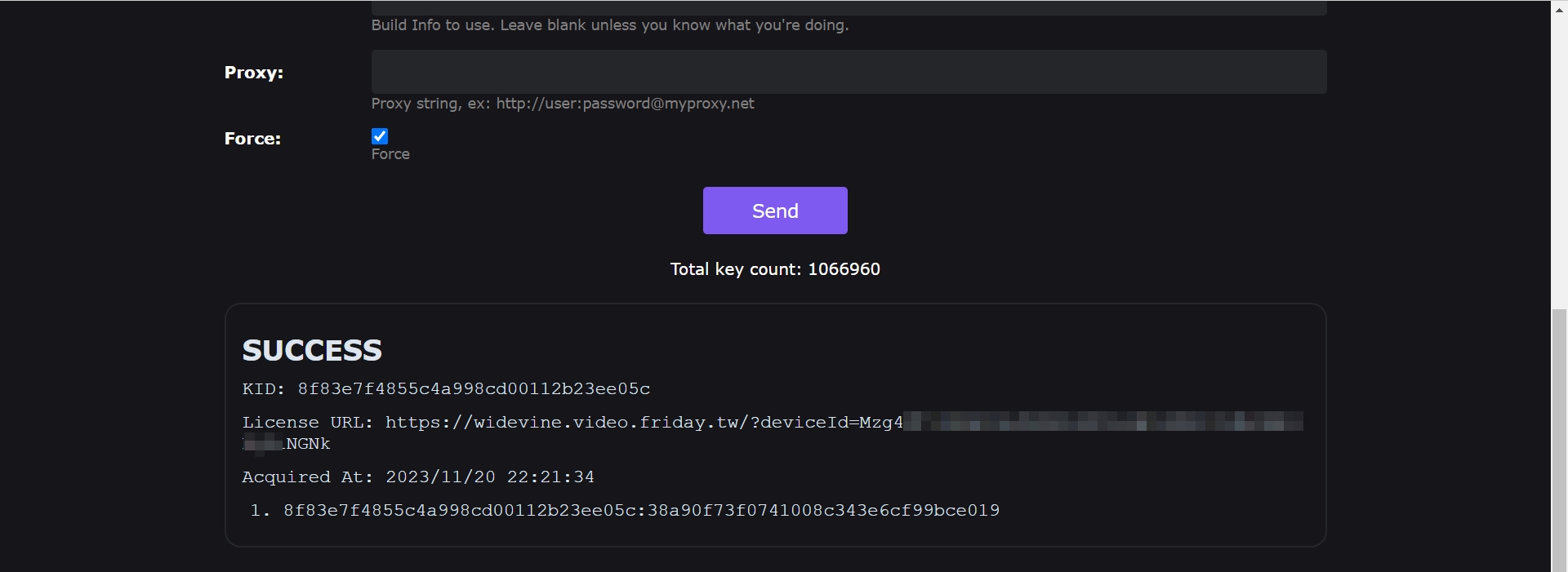
Task: Click the Proxy input field
Action: [x=848, y=72]
